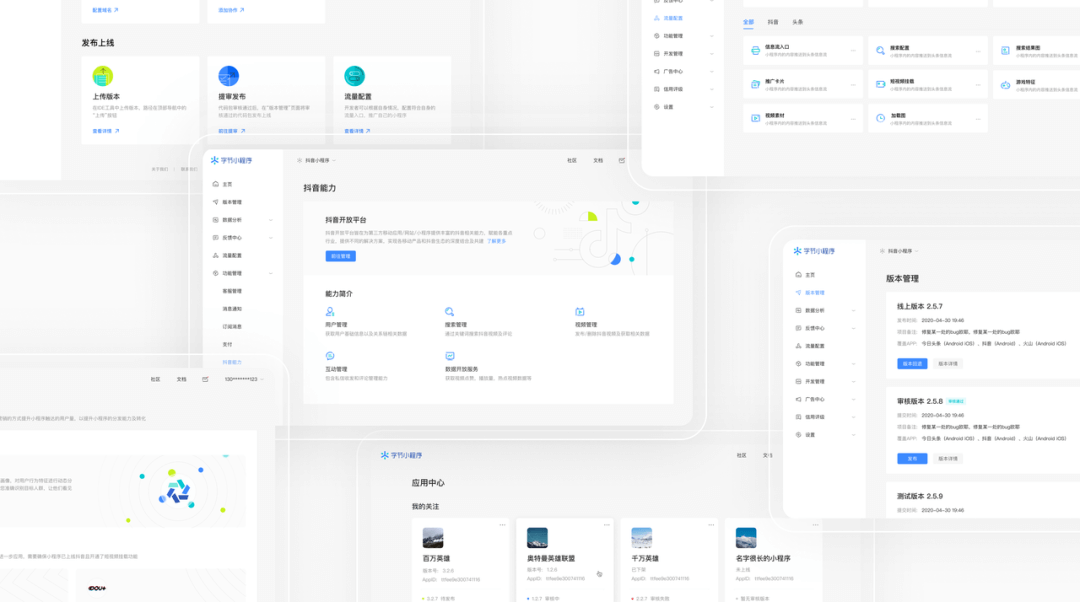
Task: Click the 信息流入口 card icon
Action: click(756, 50)
